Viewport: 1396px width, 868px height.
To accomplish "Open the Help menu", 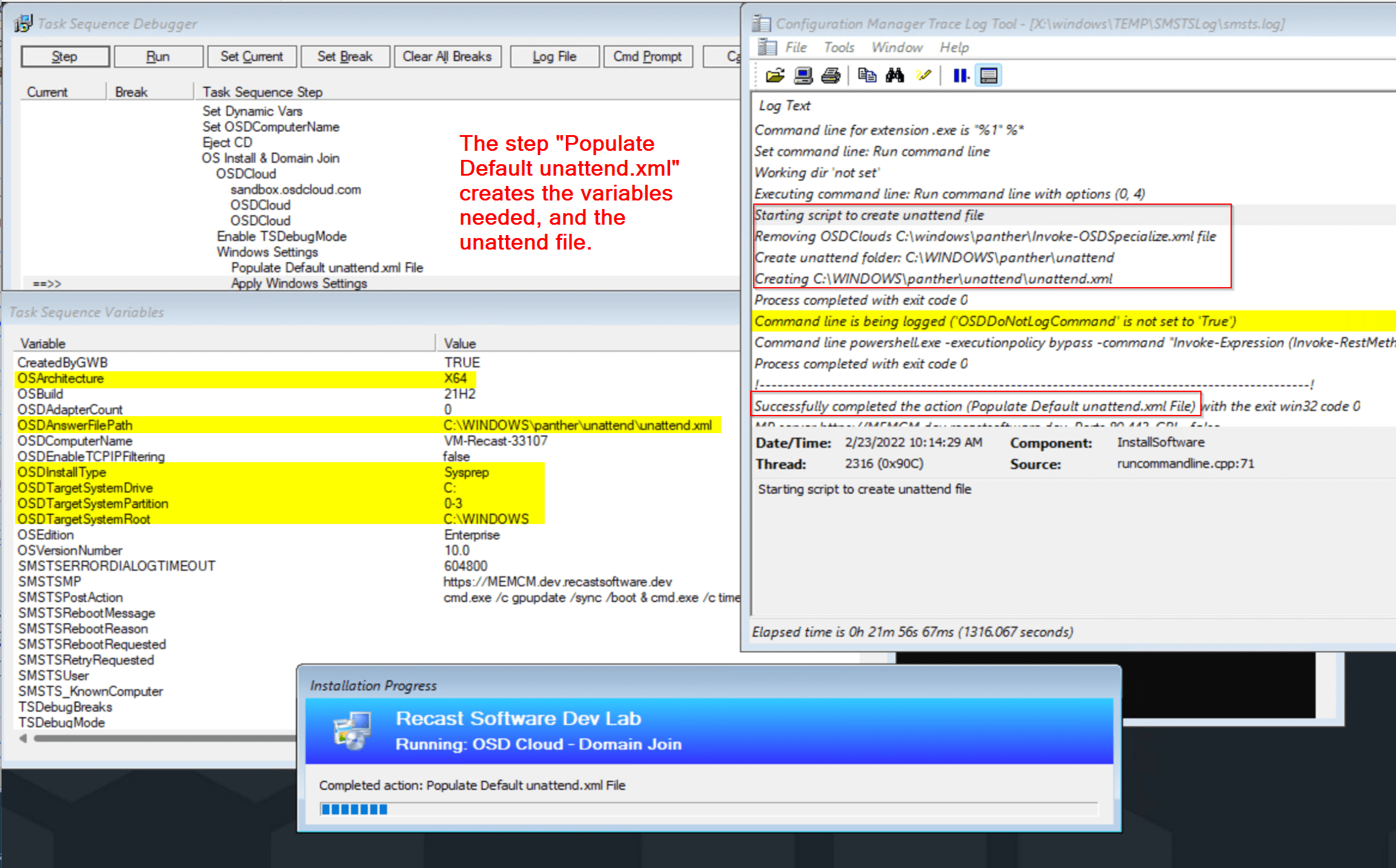I will [954, 47].
